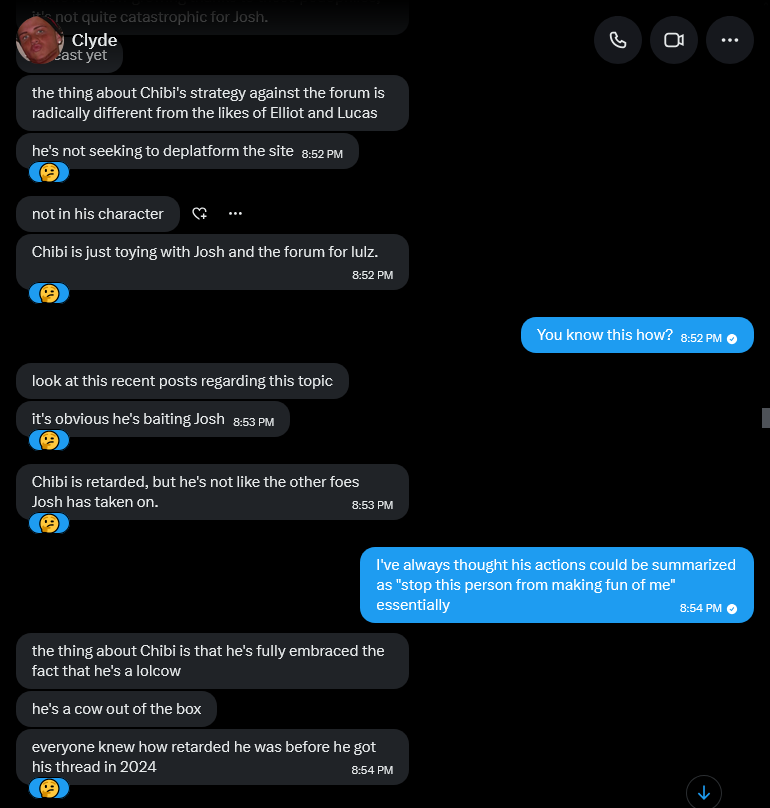The image size is (770, 808).
Task: Click Clyde's name in the header
Action: point(94,40)
